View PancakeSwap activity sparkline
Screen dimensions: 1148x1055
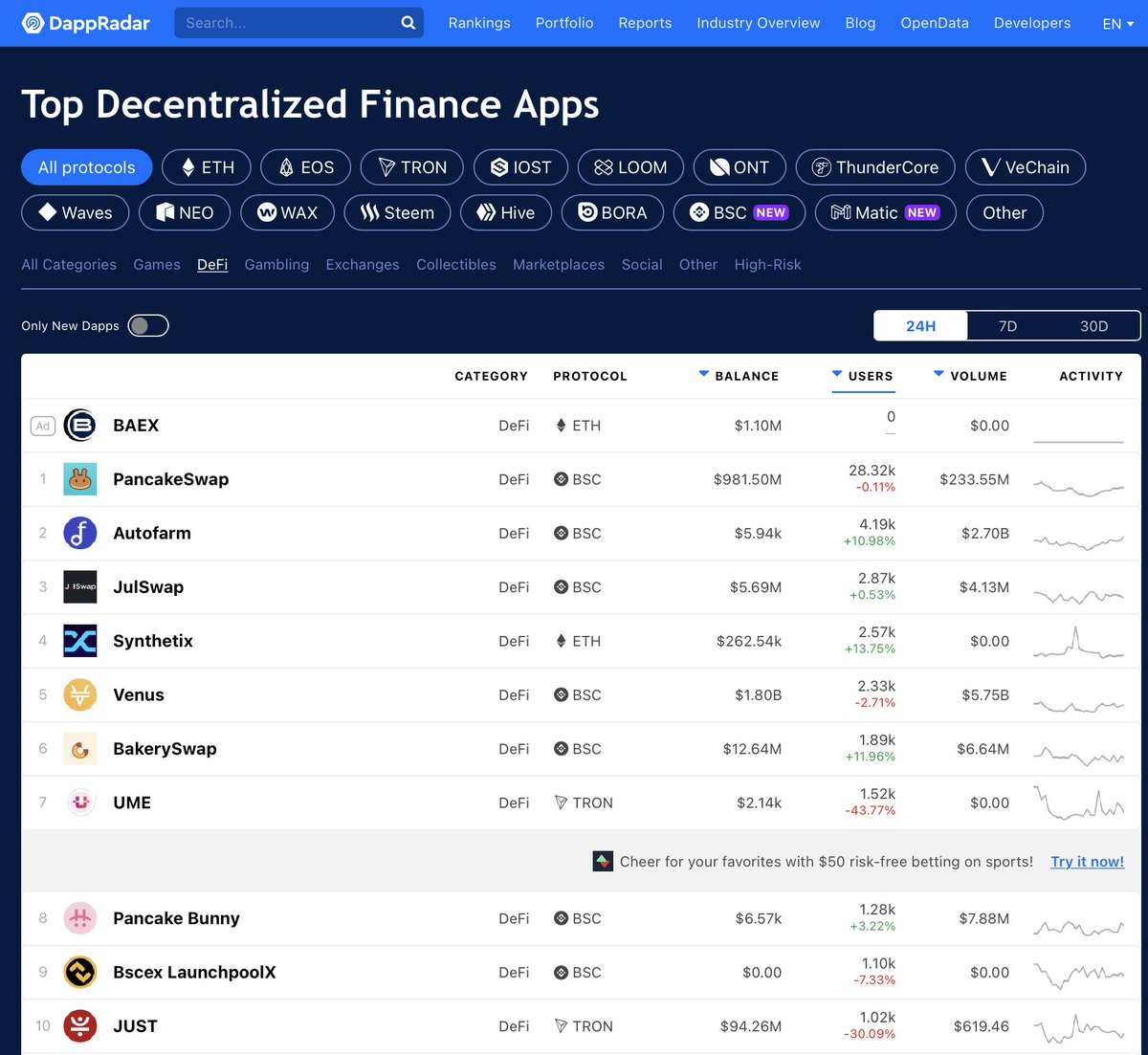tap(1078, 487)
